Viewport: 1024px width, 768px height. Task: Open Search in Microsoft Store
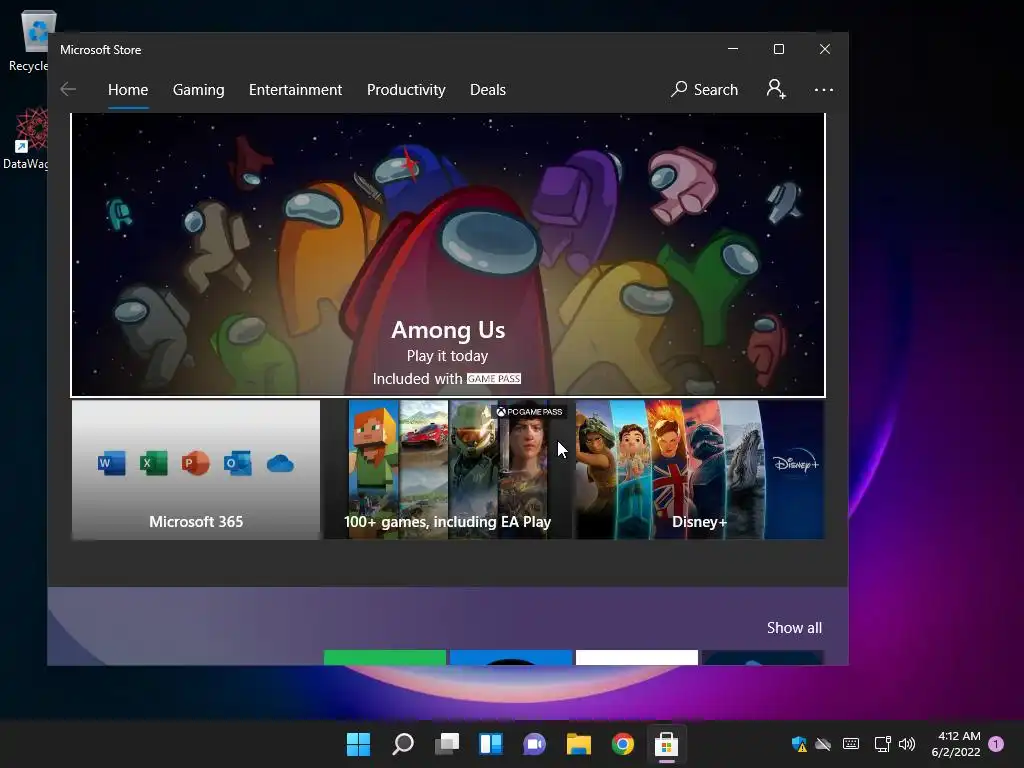click(705, 89)
